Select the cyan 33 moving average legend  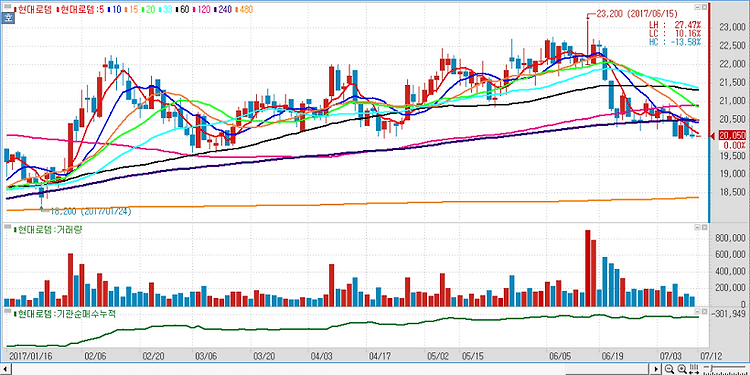click(x=166, y=9)
